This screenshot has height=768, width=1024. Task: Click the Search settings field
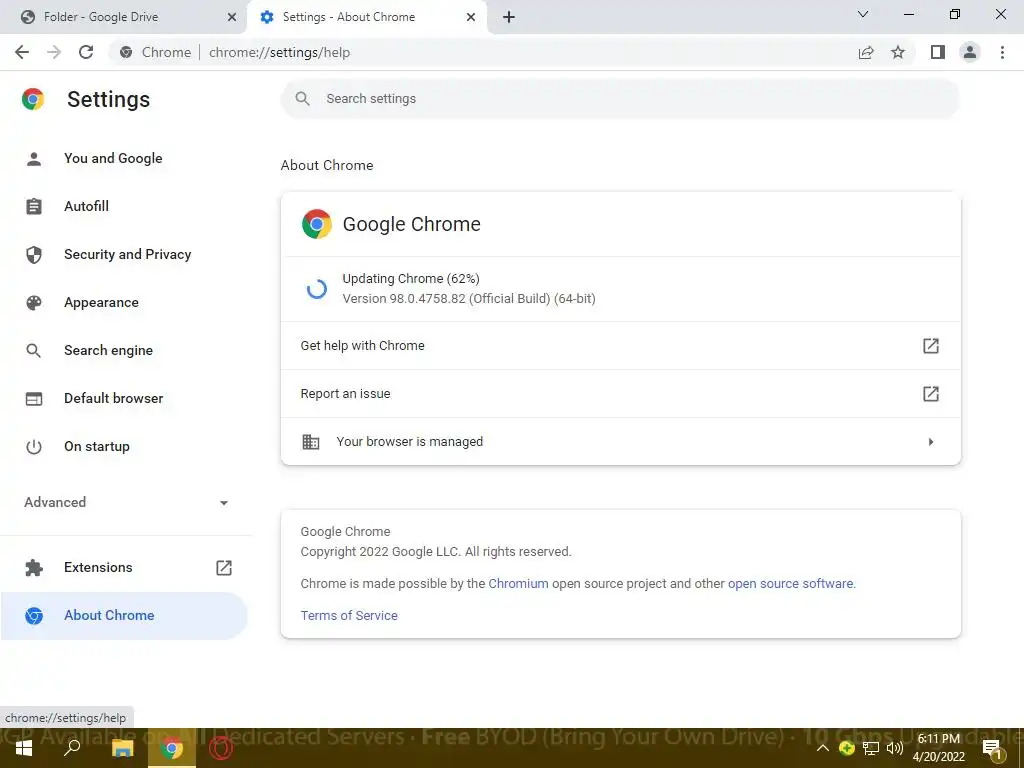(x=620, y=99)
